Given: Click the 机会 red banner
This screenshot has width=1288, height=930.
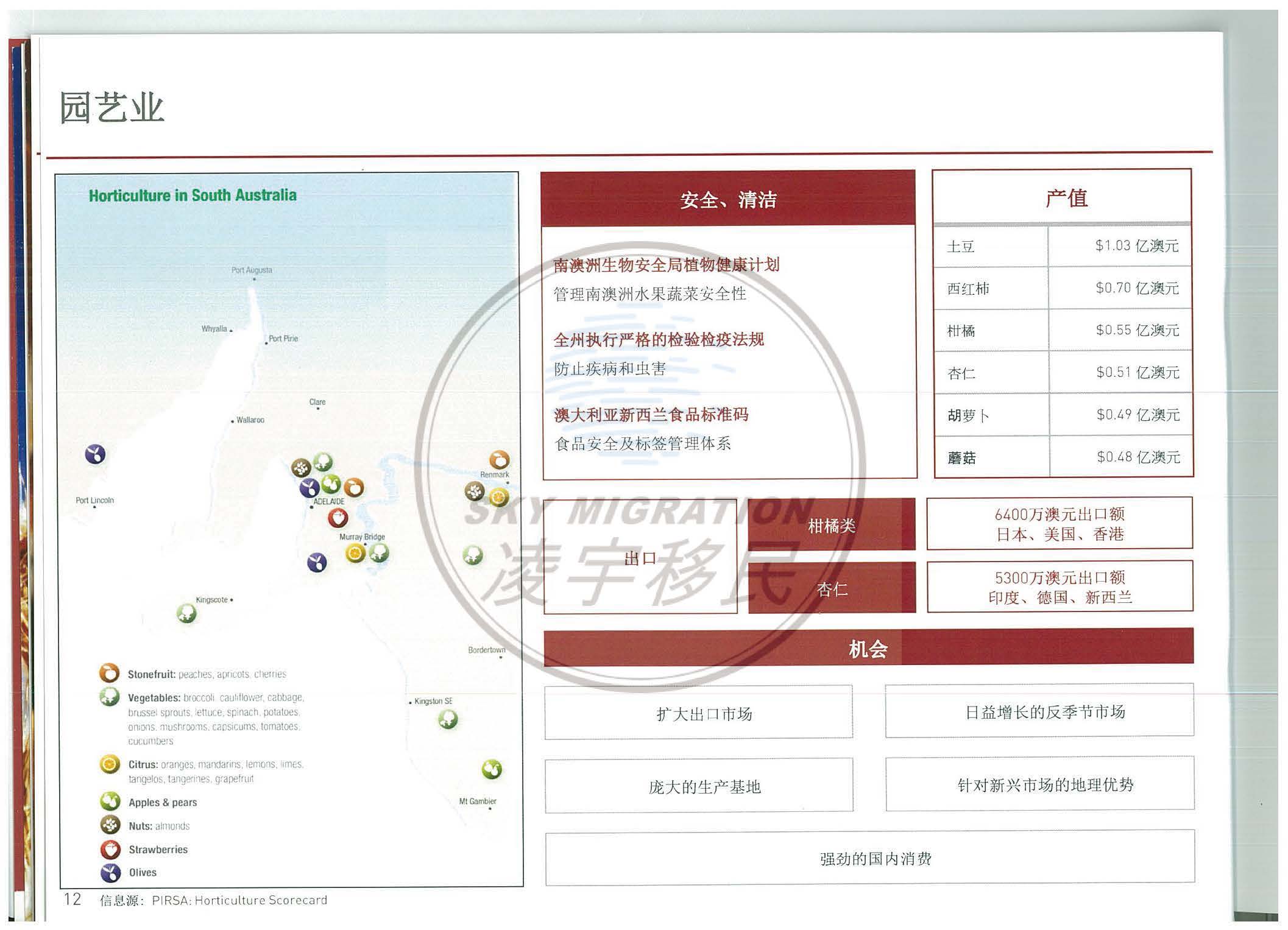Looking at the screenshot, I should coord(868,648).
